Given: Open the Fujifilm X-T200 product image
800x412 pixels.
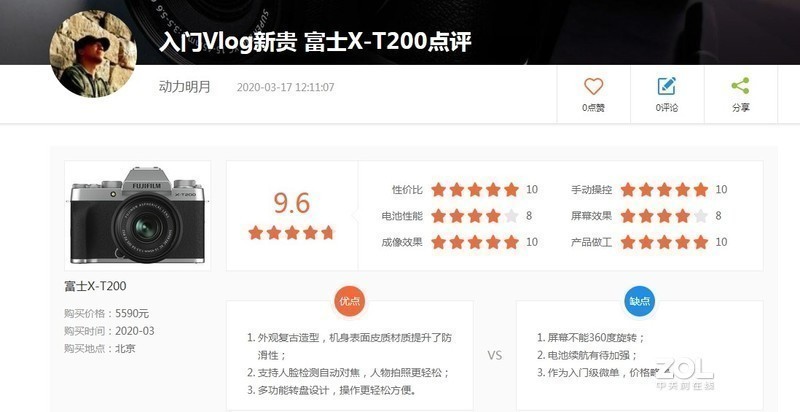Looking at the screenshot, I should point(138,215).
